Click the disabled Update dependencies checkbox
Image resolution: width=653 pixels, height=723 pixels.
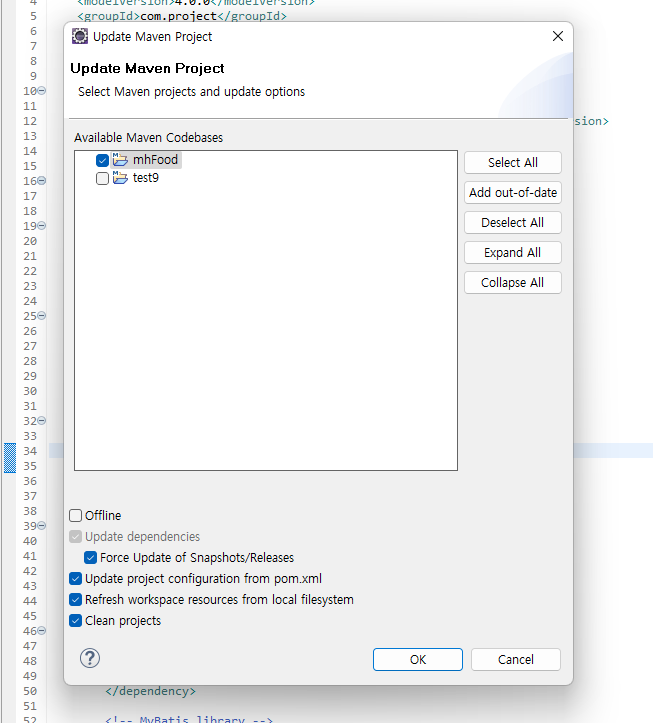[76, 536]
